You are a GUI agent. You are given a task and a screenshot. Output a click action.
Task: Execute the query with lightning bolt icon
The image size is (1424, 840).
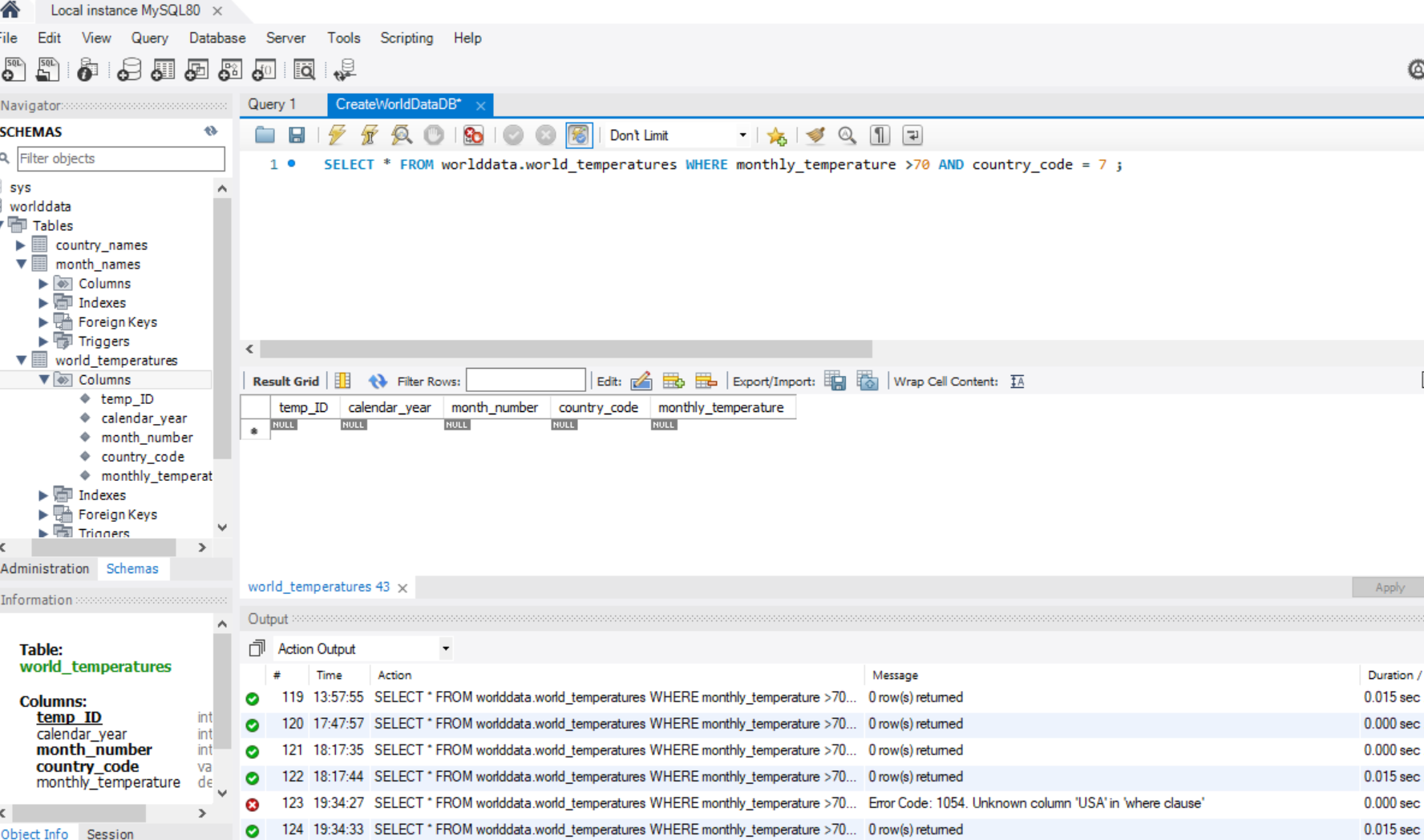pos(337,135)
